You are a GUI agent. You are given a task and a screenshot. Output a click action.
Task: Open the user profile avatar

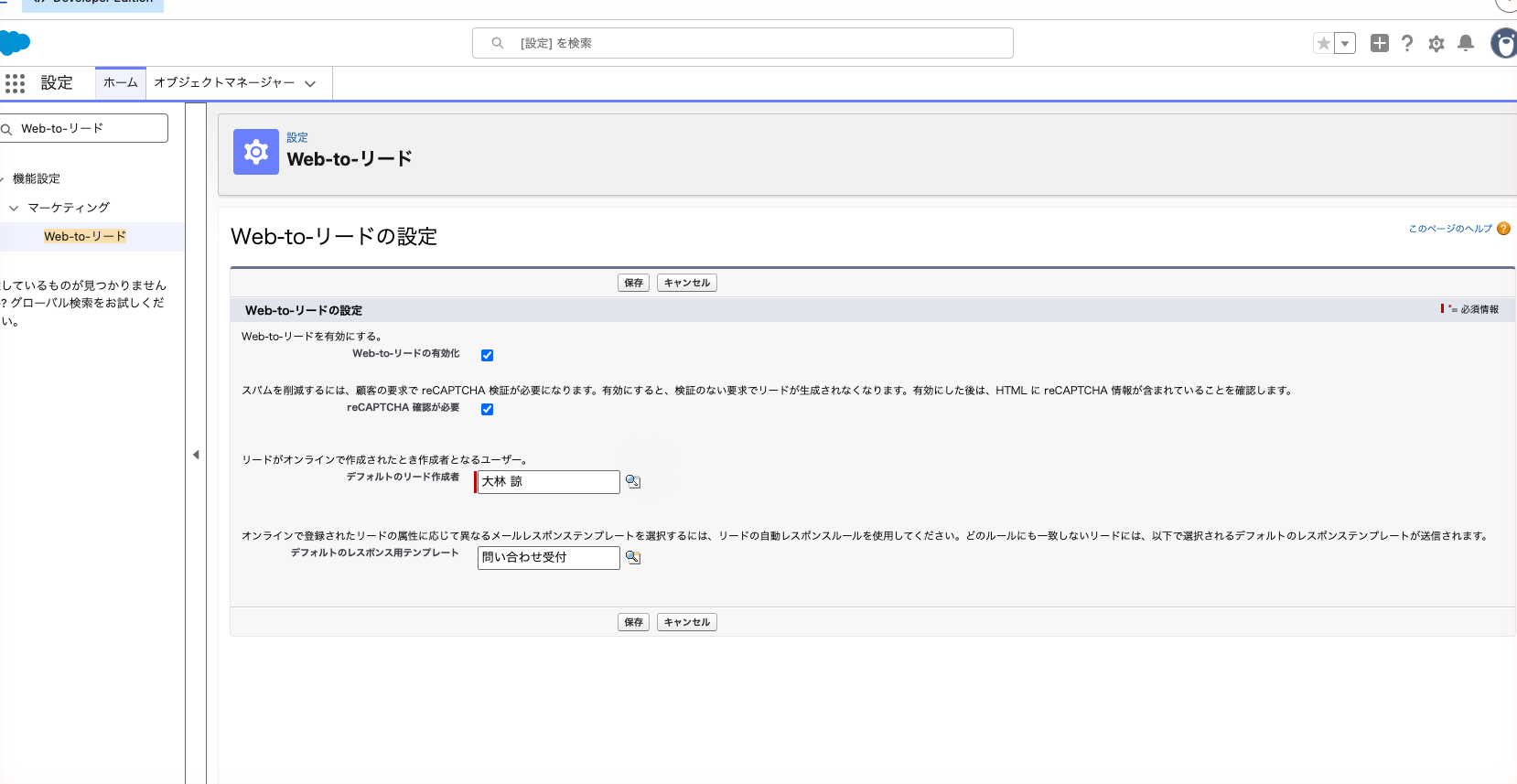click(x=1503, y=43)
